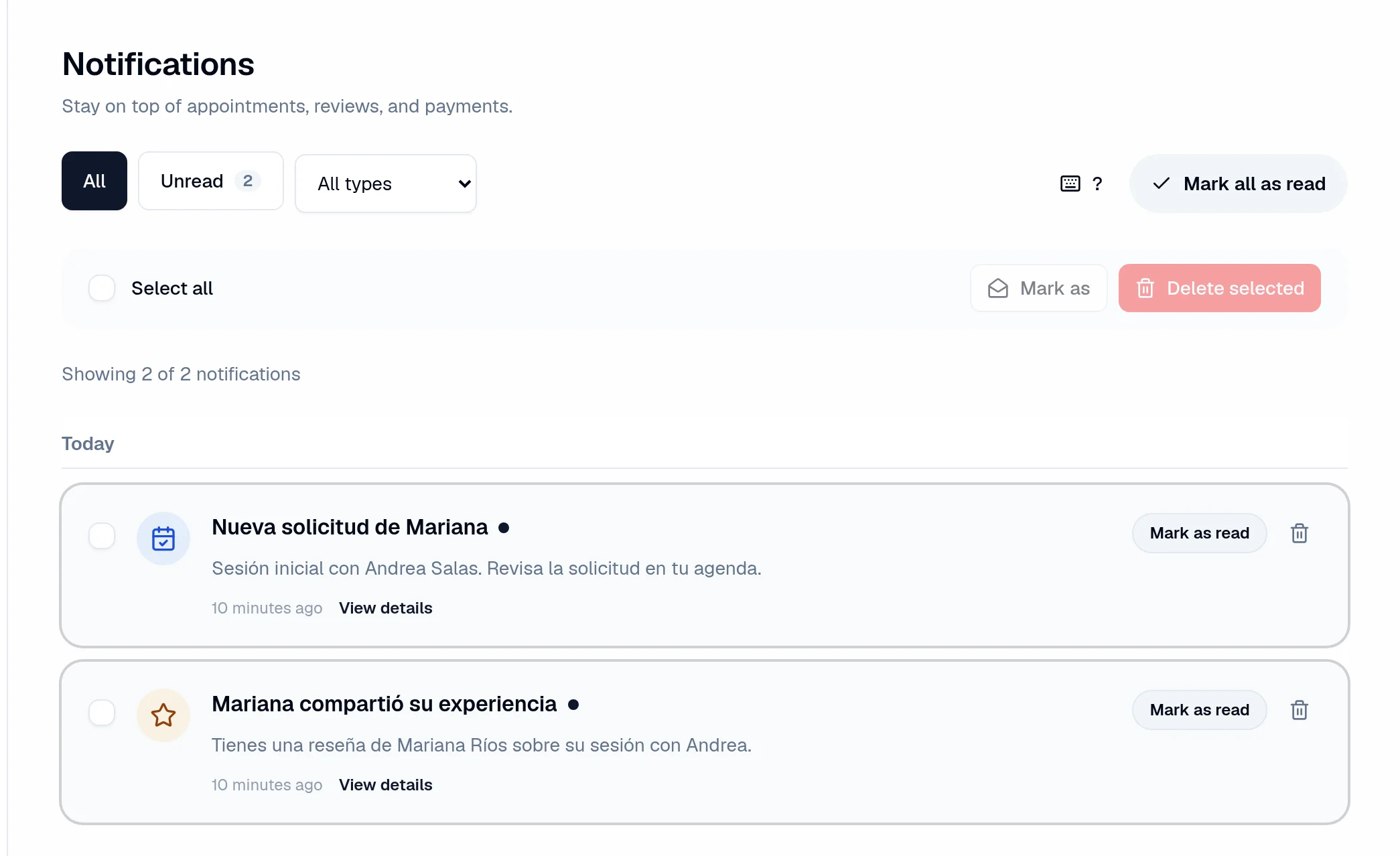The height and width of the screenshot is (856, 1400).
Task: View details of Mariana compartió su experiencia
Action: [385, 785]
